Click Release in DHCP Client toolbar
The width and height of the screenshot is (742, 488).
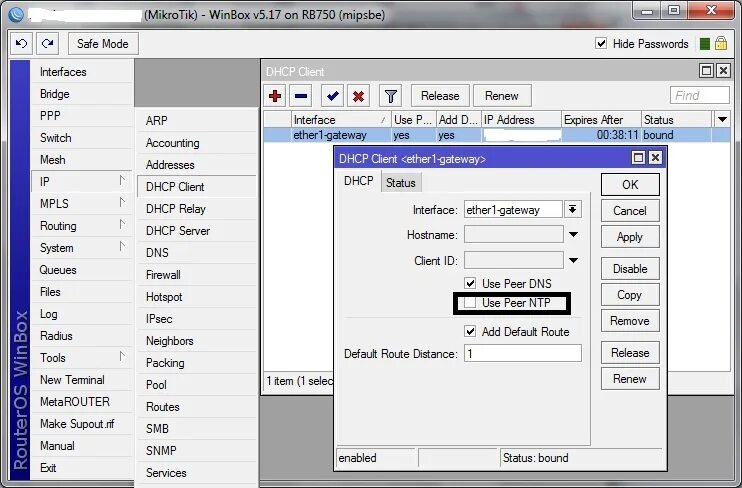(440, 96)
